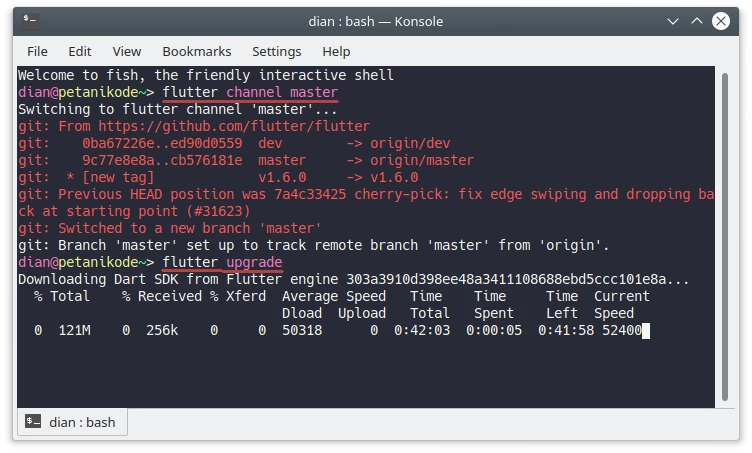752x453 pixels.
Task: Click the origin/dev text
Action: (410, 143)
